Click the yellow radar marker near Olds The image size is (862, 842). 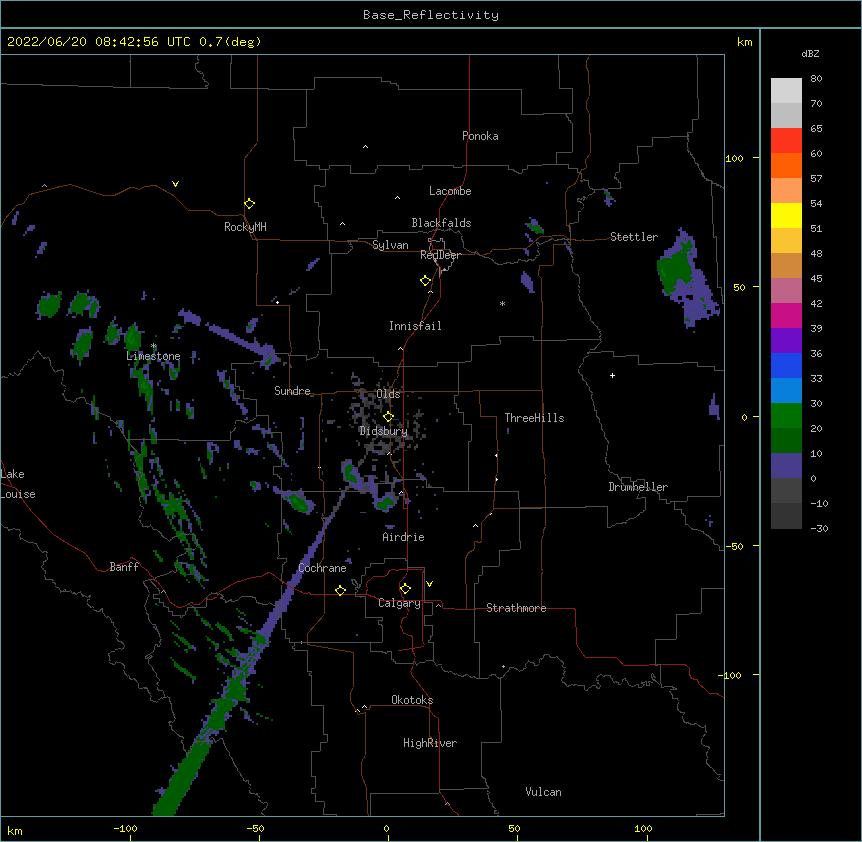click(388, 417)
